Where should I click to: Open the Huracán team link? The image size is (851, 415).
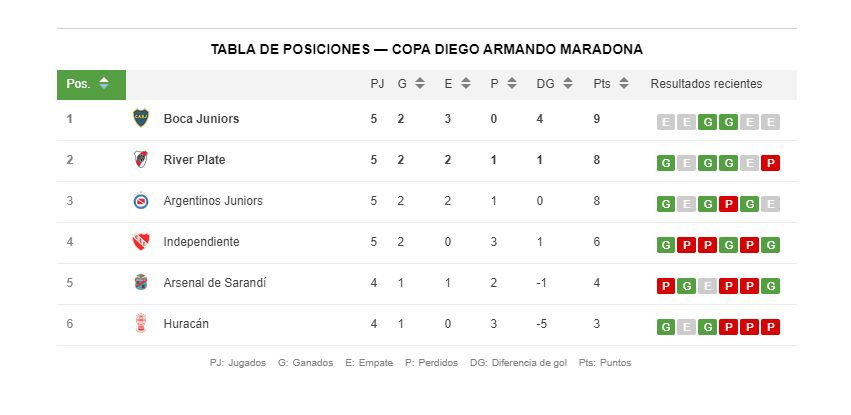(x=186, y=324)
